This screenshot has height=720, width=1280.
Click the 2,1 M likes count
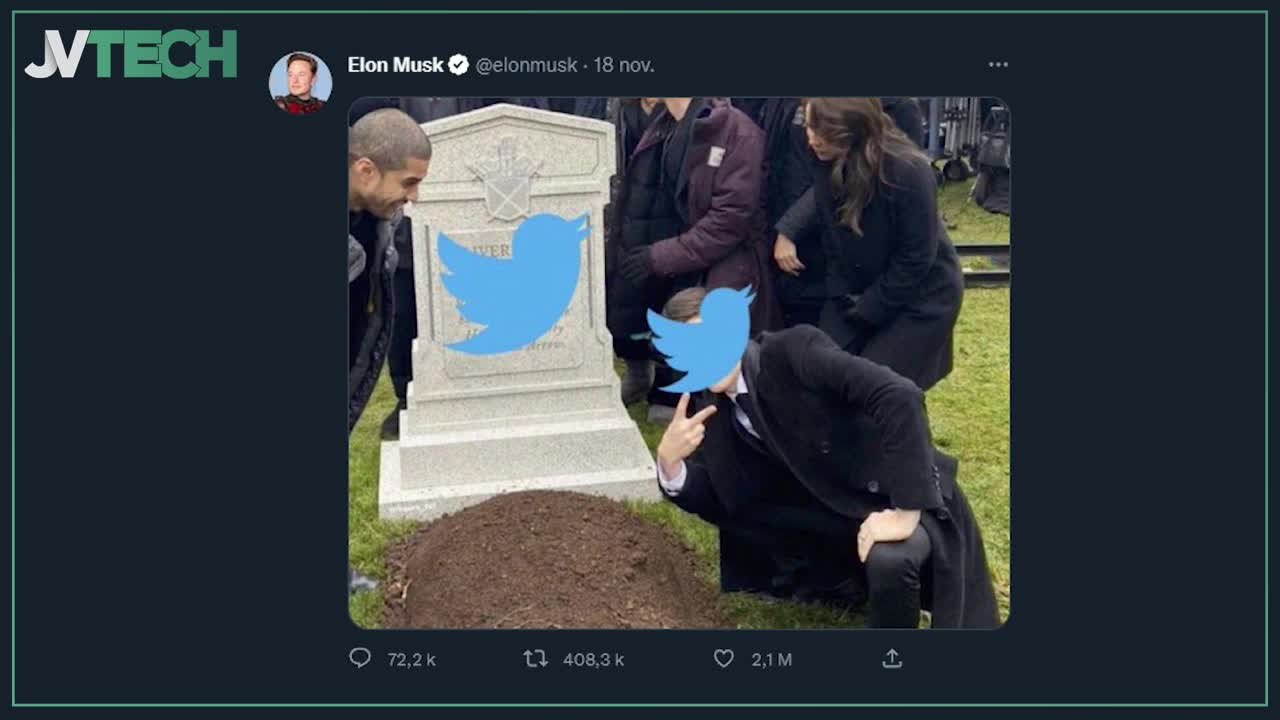[771, 659]
